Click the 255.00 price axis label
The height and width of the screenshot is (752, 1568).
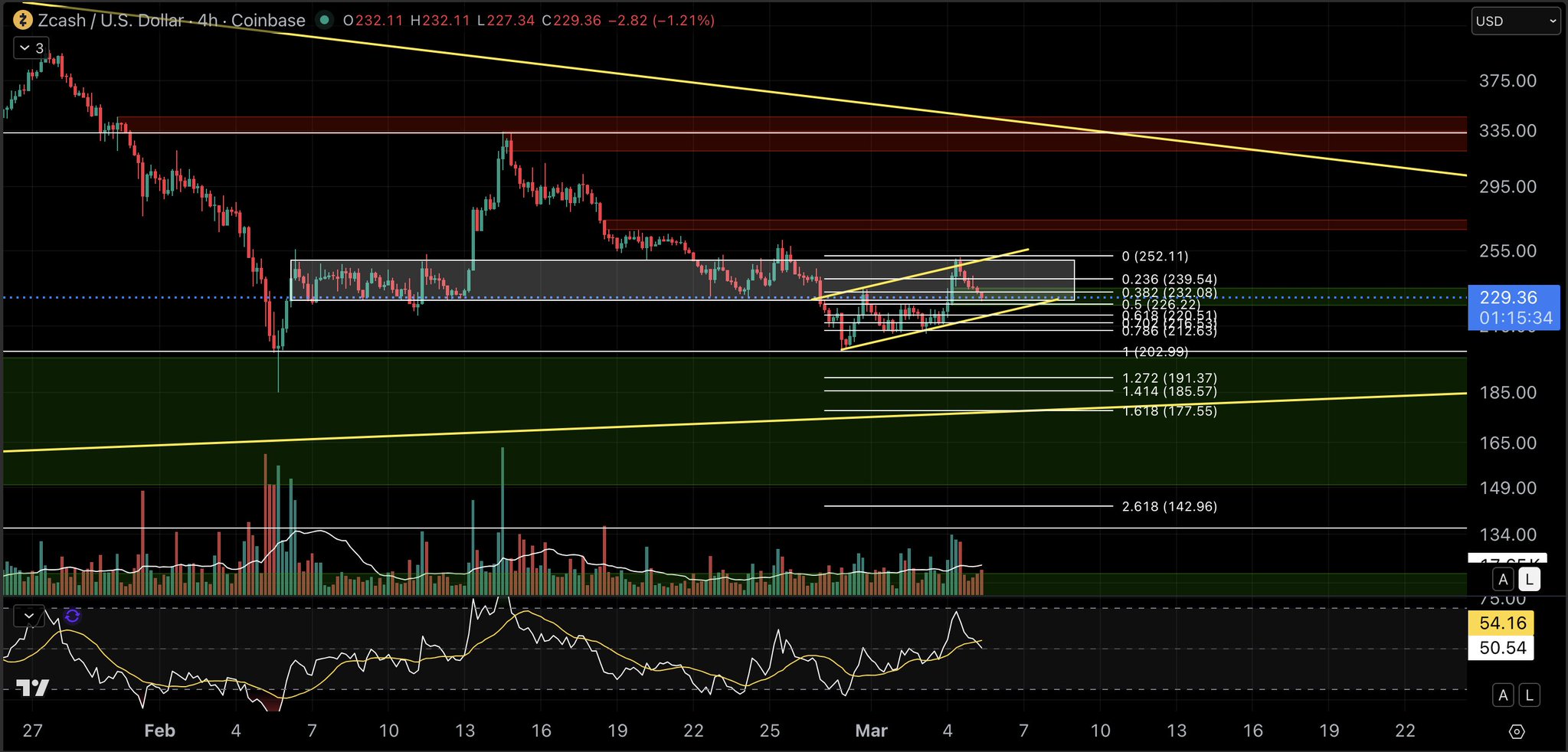pos(1507,251)
